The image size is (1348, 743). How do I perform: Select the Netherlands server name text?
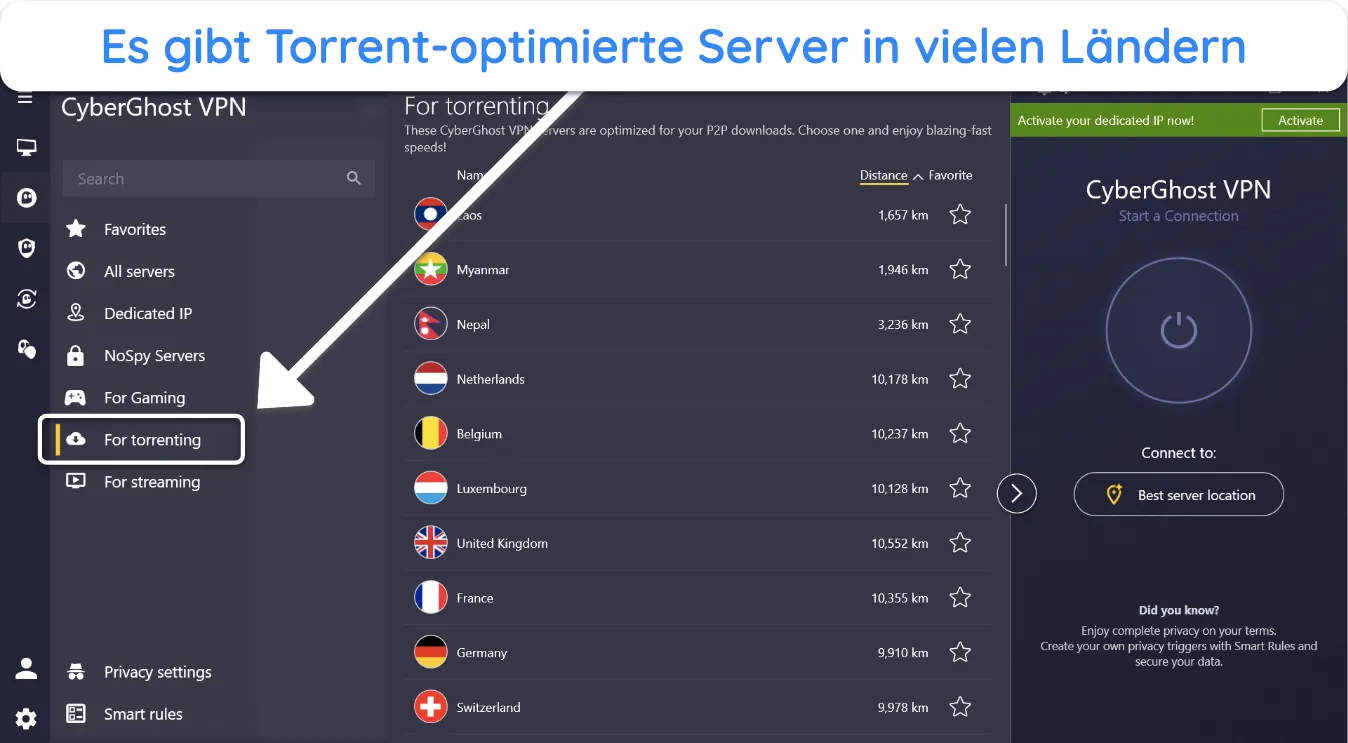tap(490, 379)
